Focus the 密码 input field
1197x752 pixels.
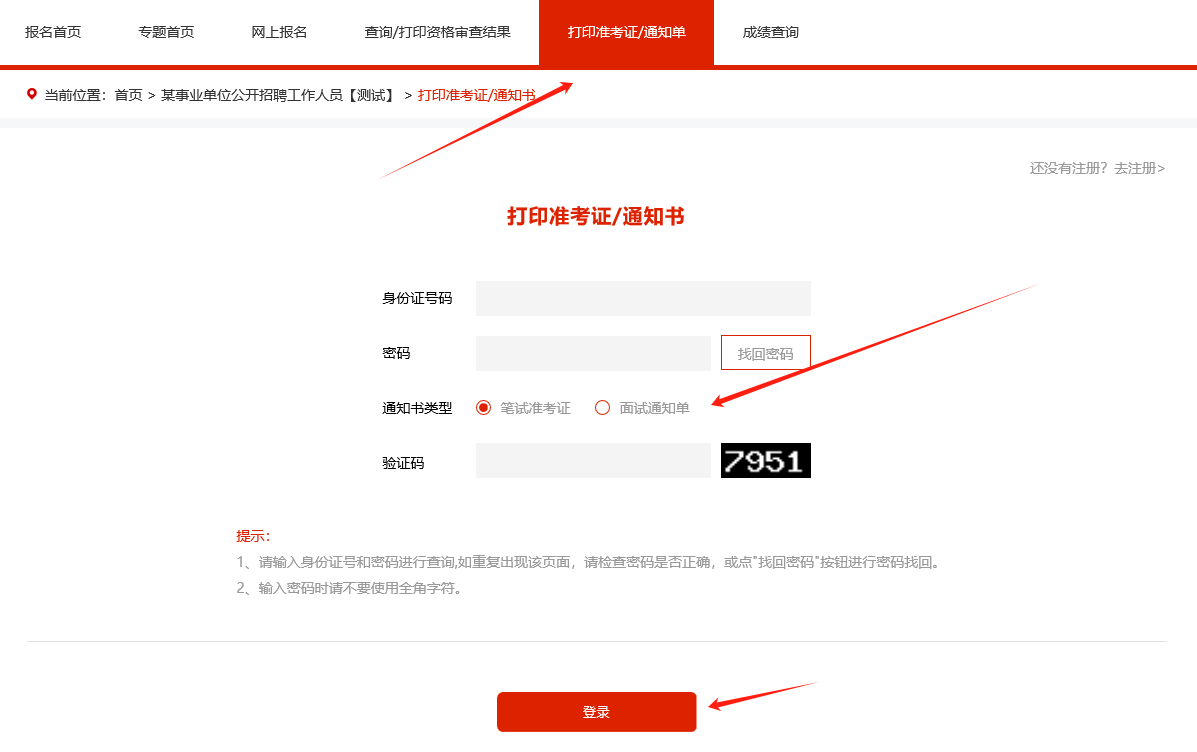tap(593, 353)
